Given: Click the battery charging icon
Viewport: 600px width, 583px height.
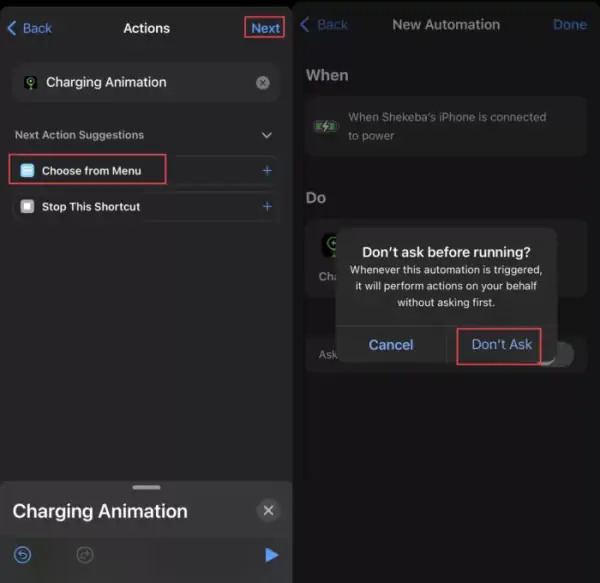Looking at the screenshot, I should 326,126.
